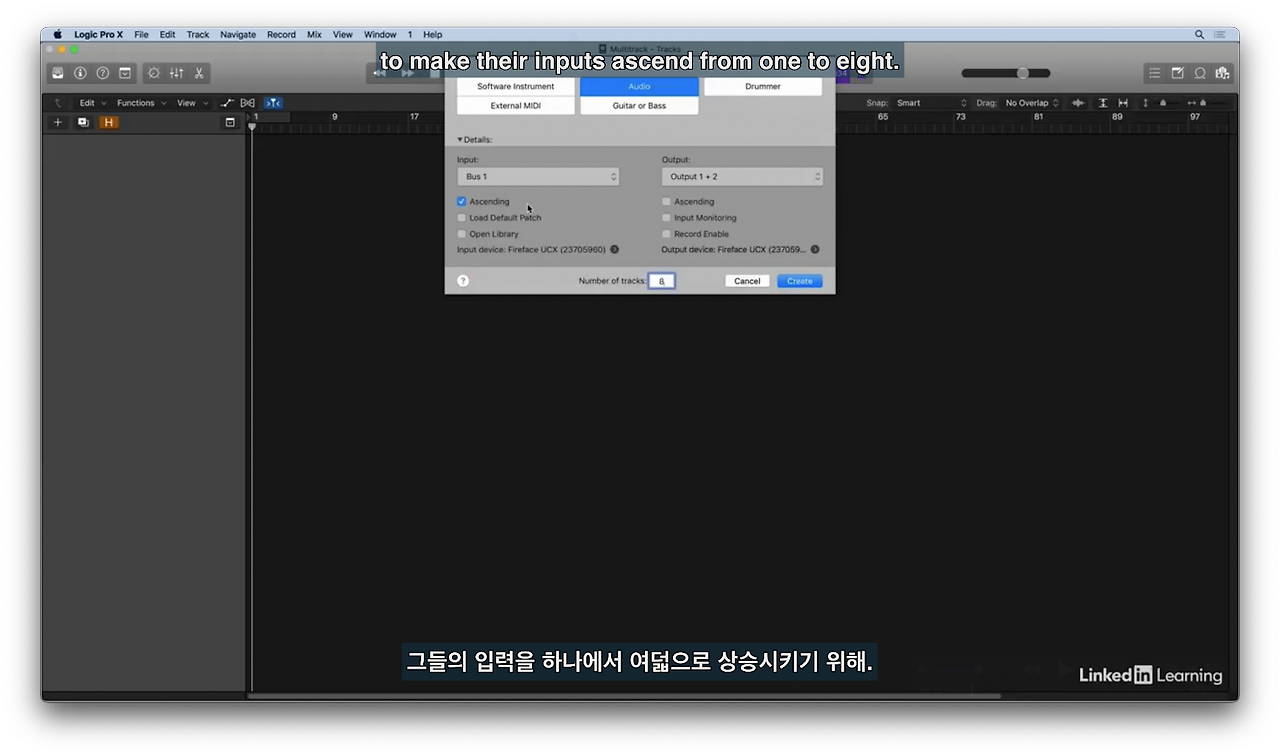Open the Mixer sliders button
The height and width of the screenshot is (756, 1280).
176,73
